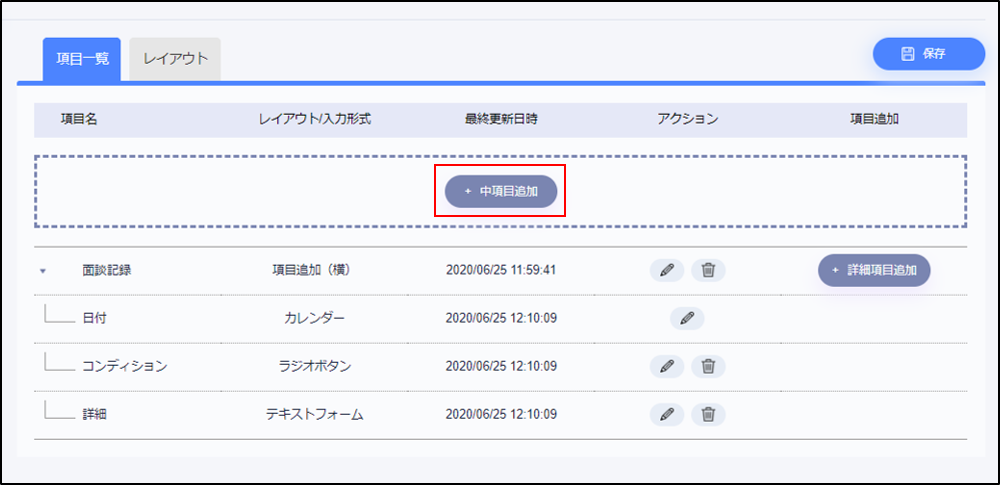The width and height of the screenshot is (1000, 485).
Task: Open the editor for コンディション via its pencil icon
Action: tap(667, 366)
